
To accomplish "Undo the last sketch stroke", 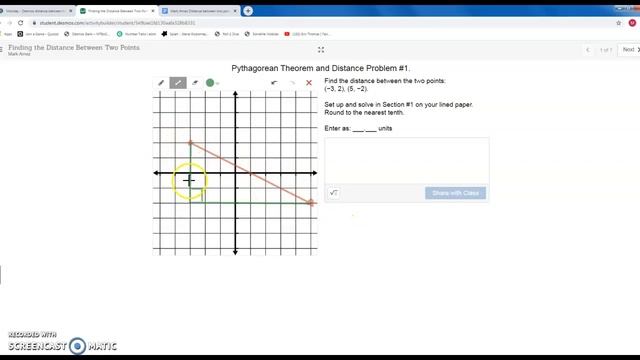I will tap(274, 83).
